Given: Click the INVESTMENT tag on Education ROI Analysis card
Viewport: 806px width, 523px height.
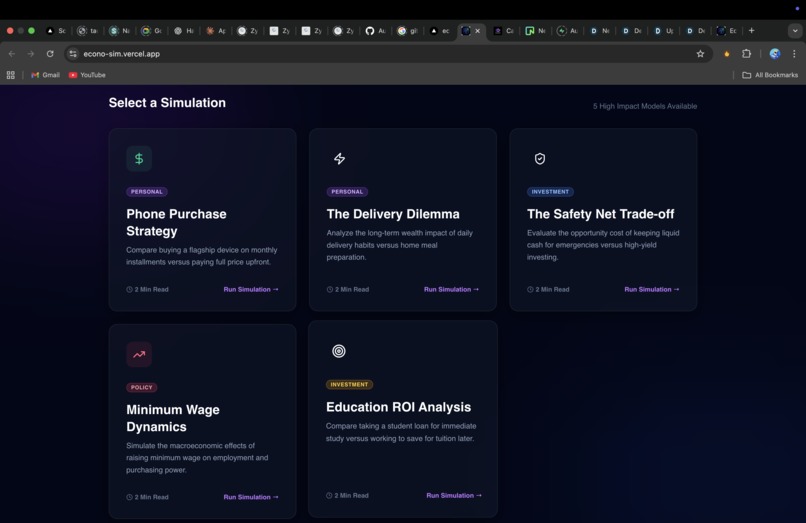Looking at the screenshot, I should pos(349,385).
